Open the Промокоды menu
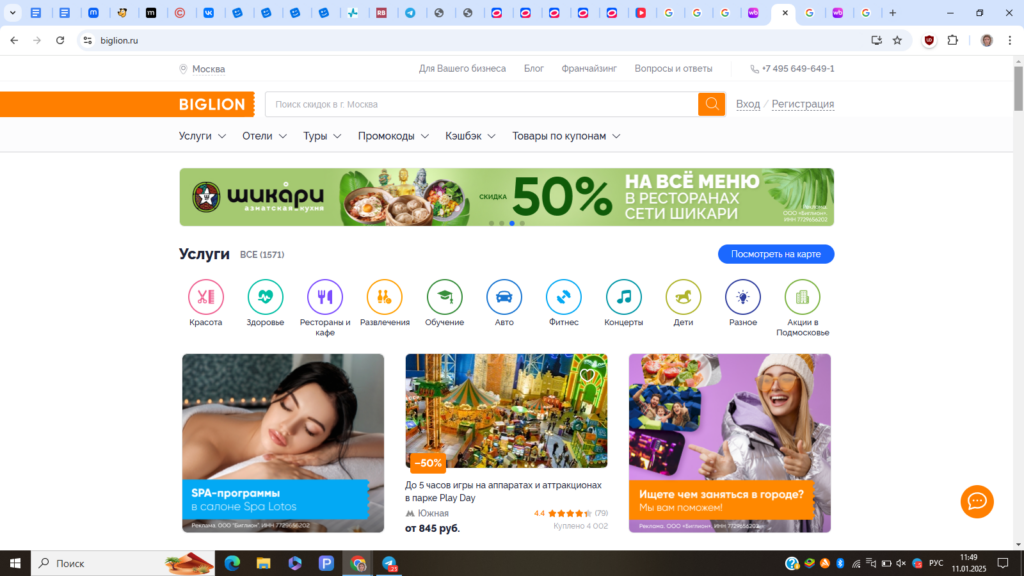This screenshot has width=1024, height=576. 393,136
